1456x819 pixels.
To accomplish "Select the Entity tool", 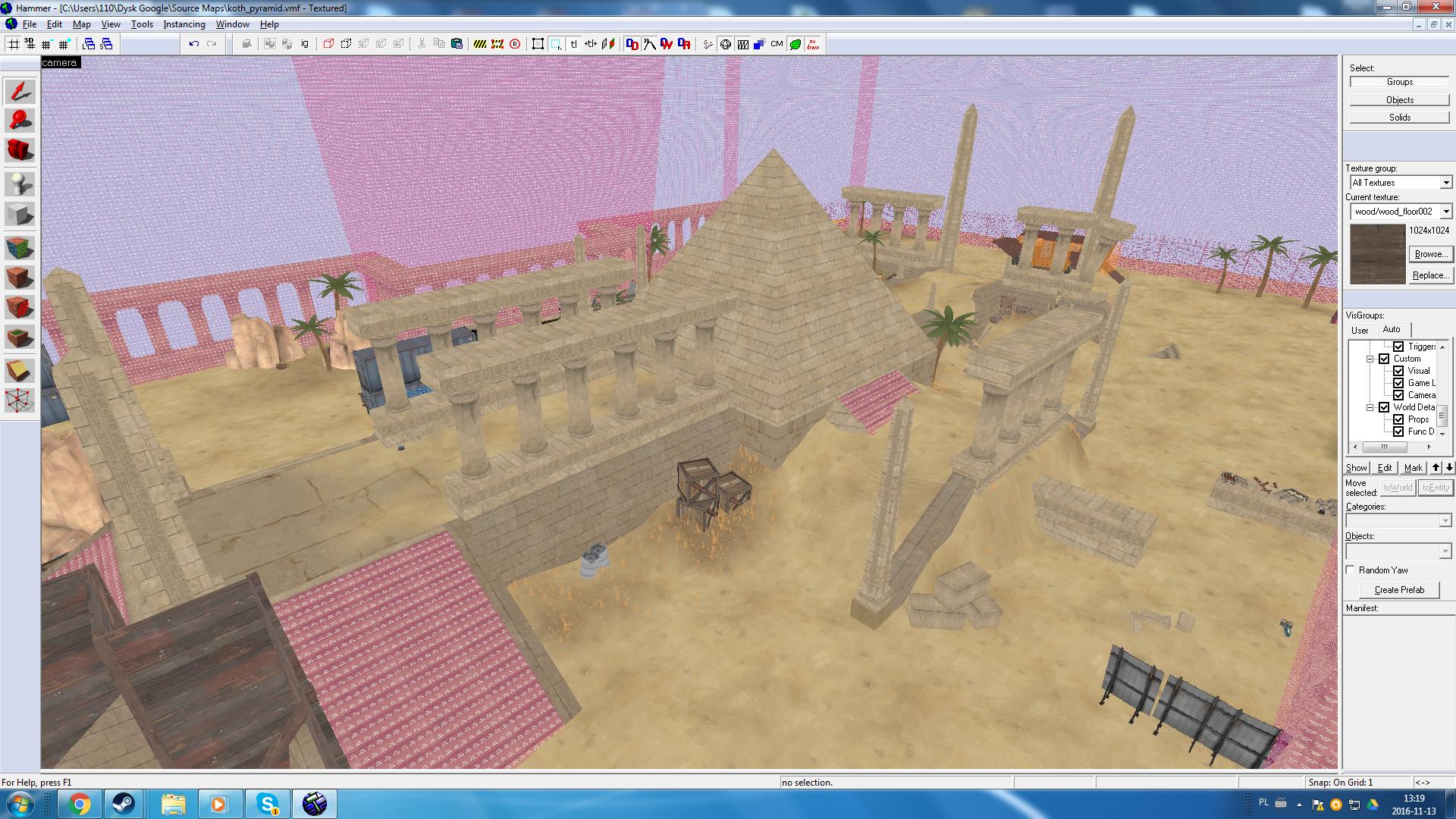I will (20, 184).
